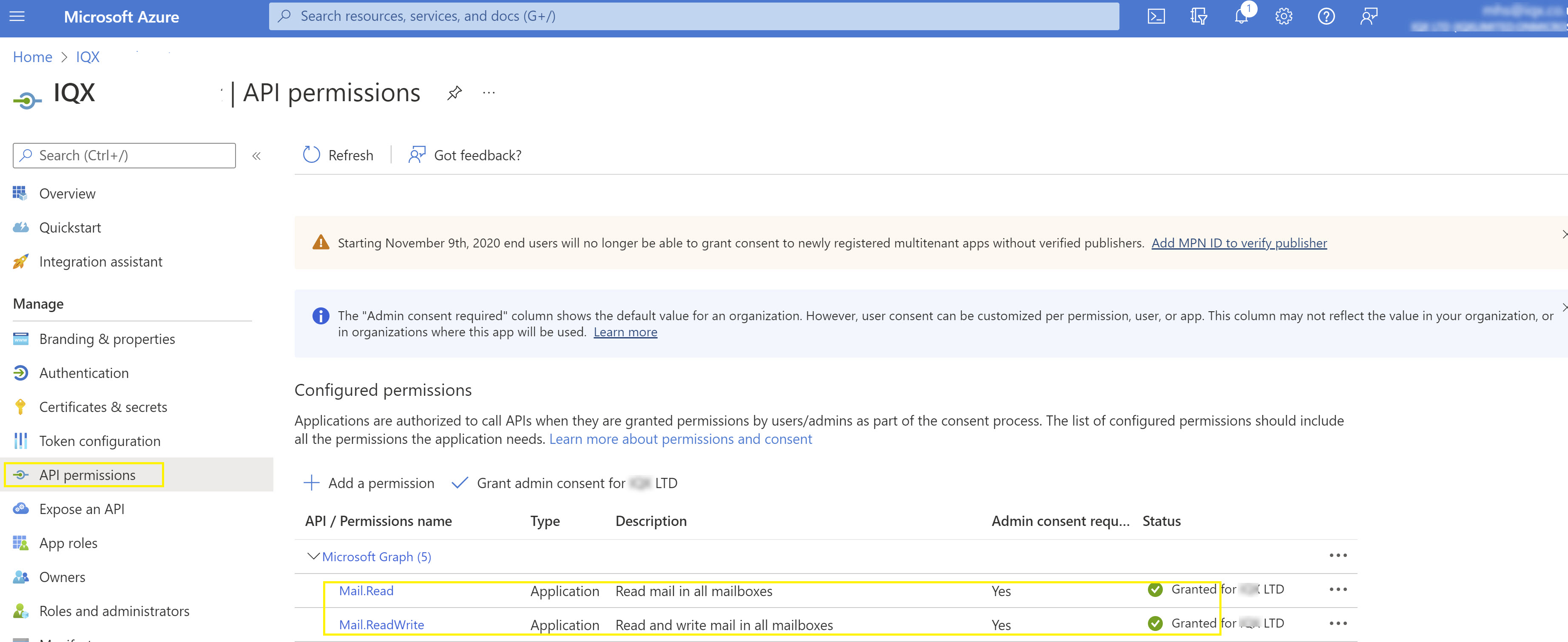Collapse the Microsoft Graph (5) group
The image size is (1568, 642).
(313, 556)
